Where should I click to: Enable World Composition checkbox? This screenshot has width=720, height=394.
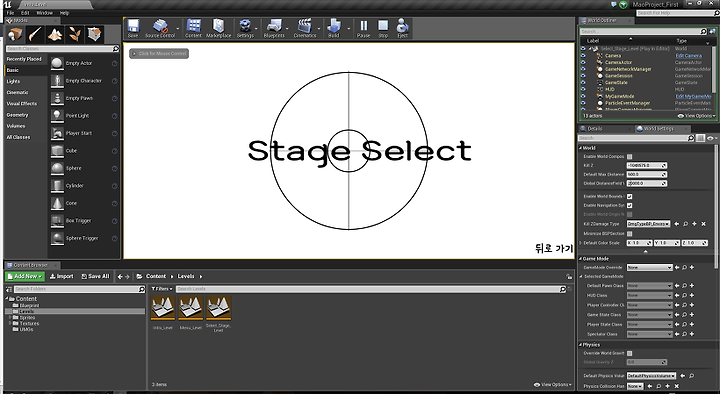click(630, 157)
